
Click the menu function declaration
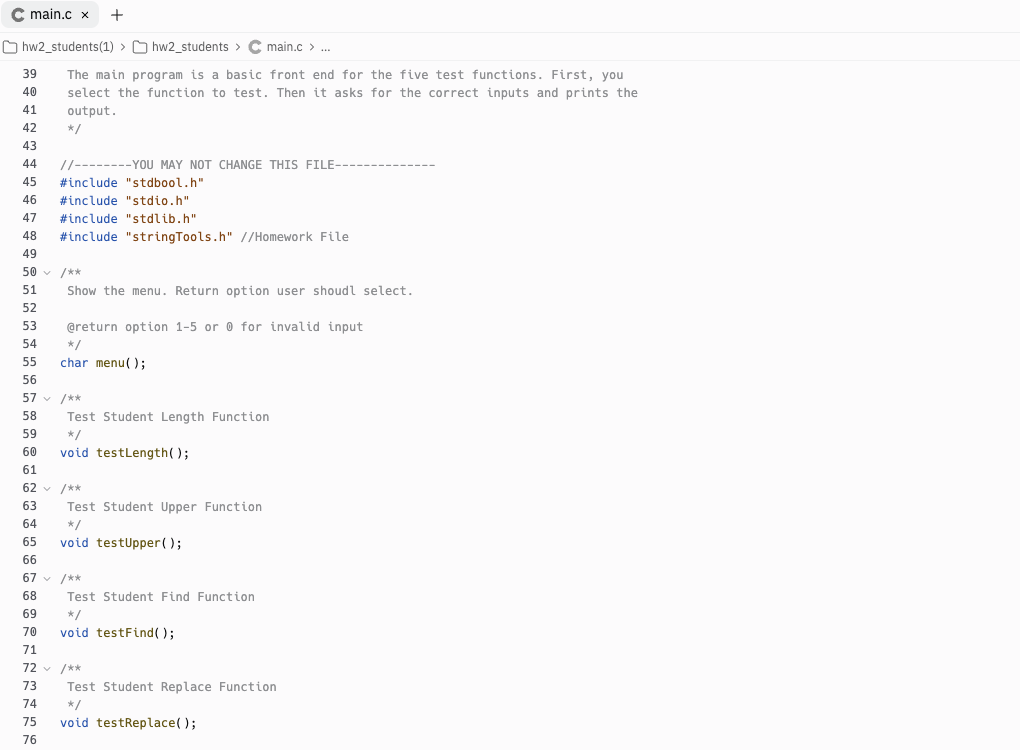click(x=112, y=362)
